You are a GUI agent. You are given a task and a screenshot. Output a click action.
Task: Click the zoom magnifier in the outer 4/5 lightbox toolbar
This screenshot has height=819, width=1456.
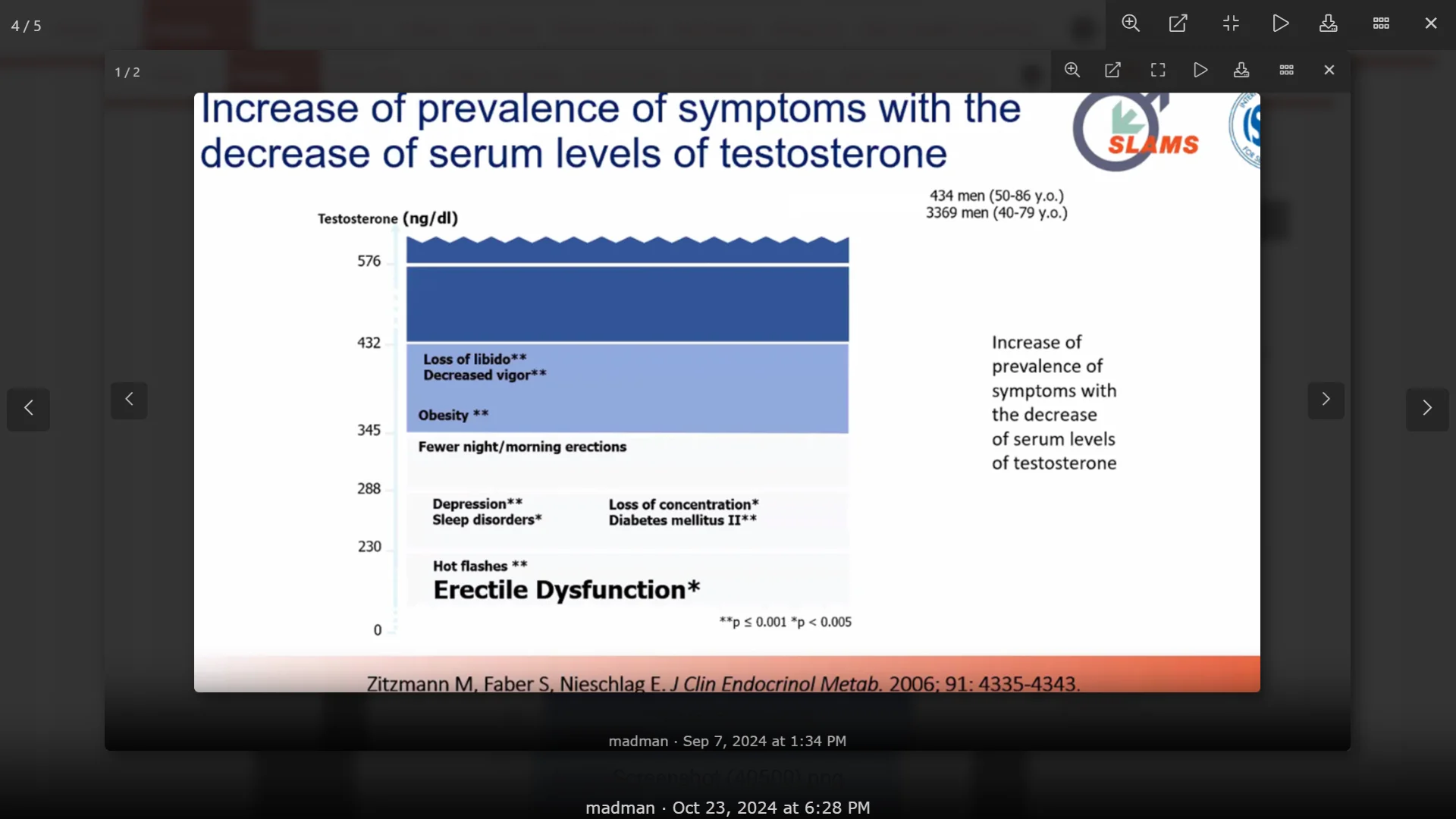pos(1131,24)
